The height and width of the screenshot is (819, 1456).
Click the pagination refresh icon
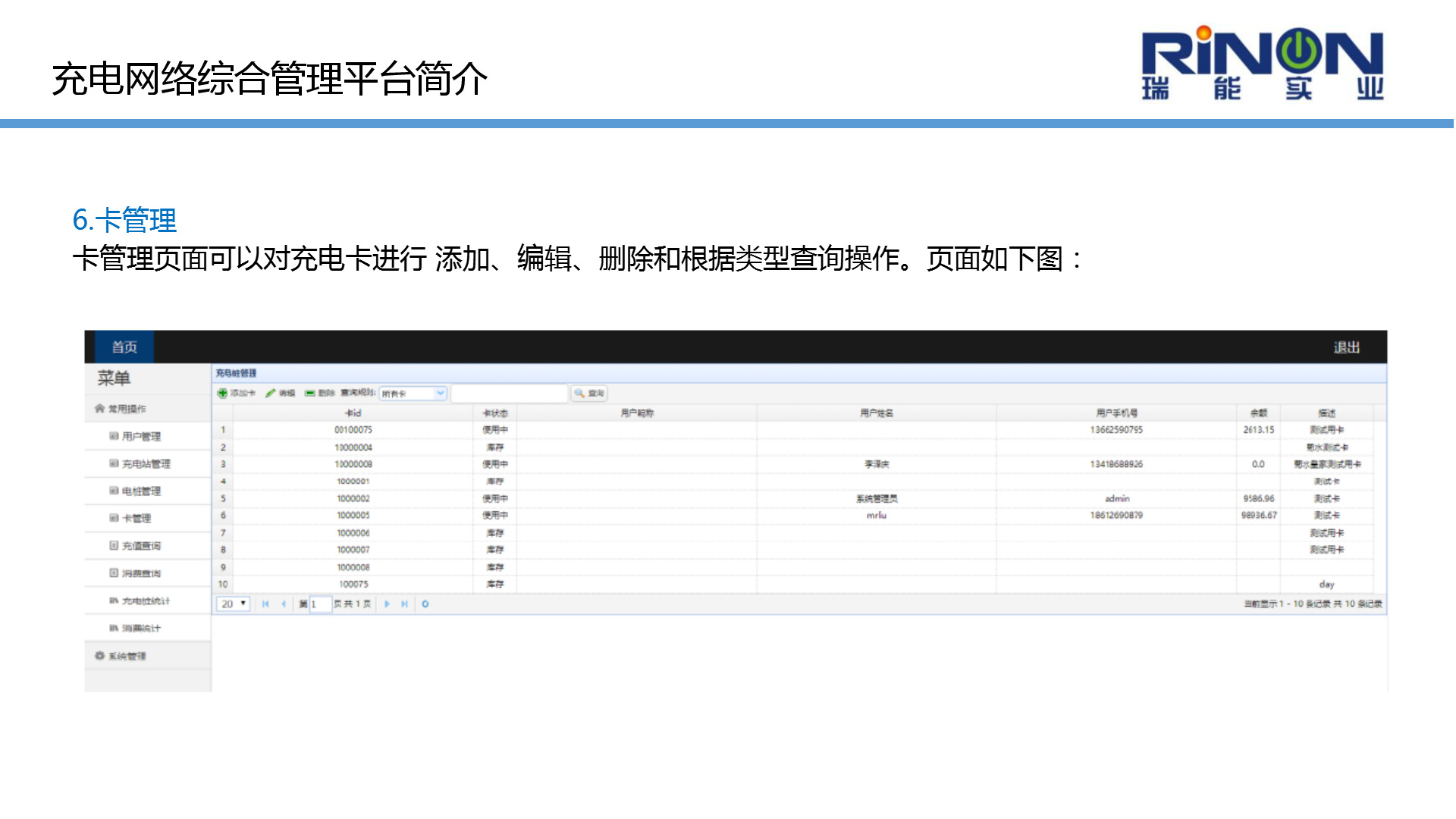tap(425, 604)
